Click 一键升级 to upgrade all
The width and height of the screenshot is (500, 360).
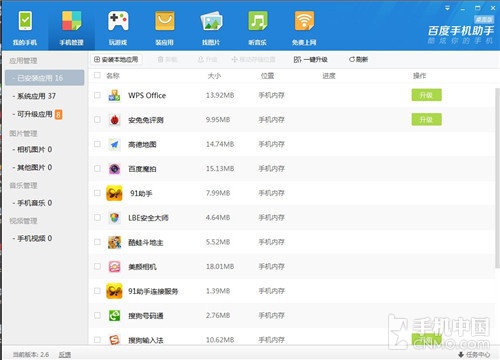click(x=310, y=59)
